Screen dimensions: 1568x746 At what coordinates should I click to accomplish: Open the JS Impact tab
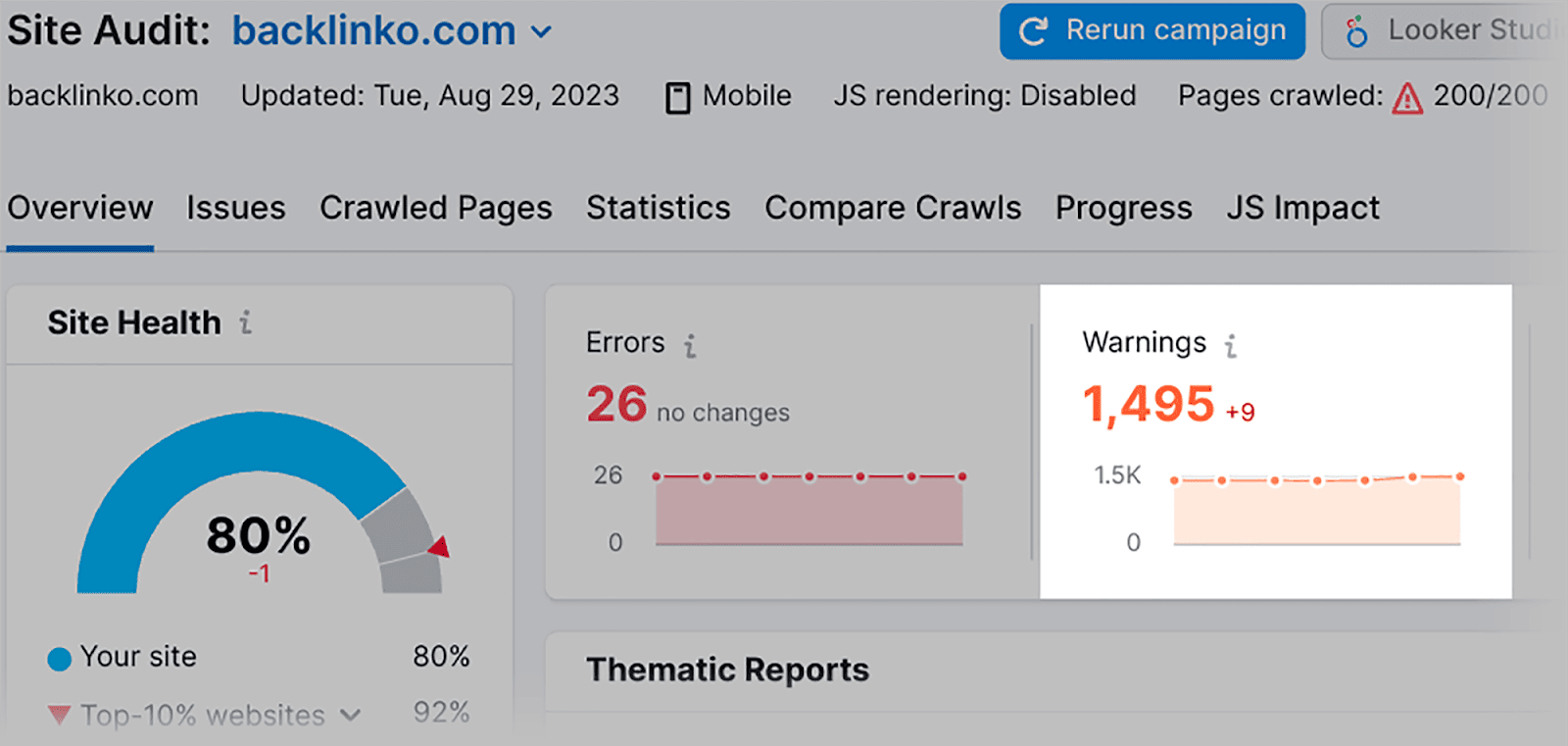click(1302, 208)
